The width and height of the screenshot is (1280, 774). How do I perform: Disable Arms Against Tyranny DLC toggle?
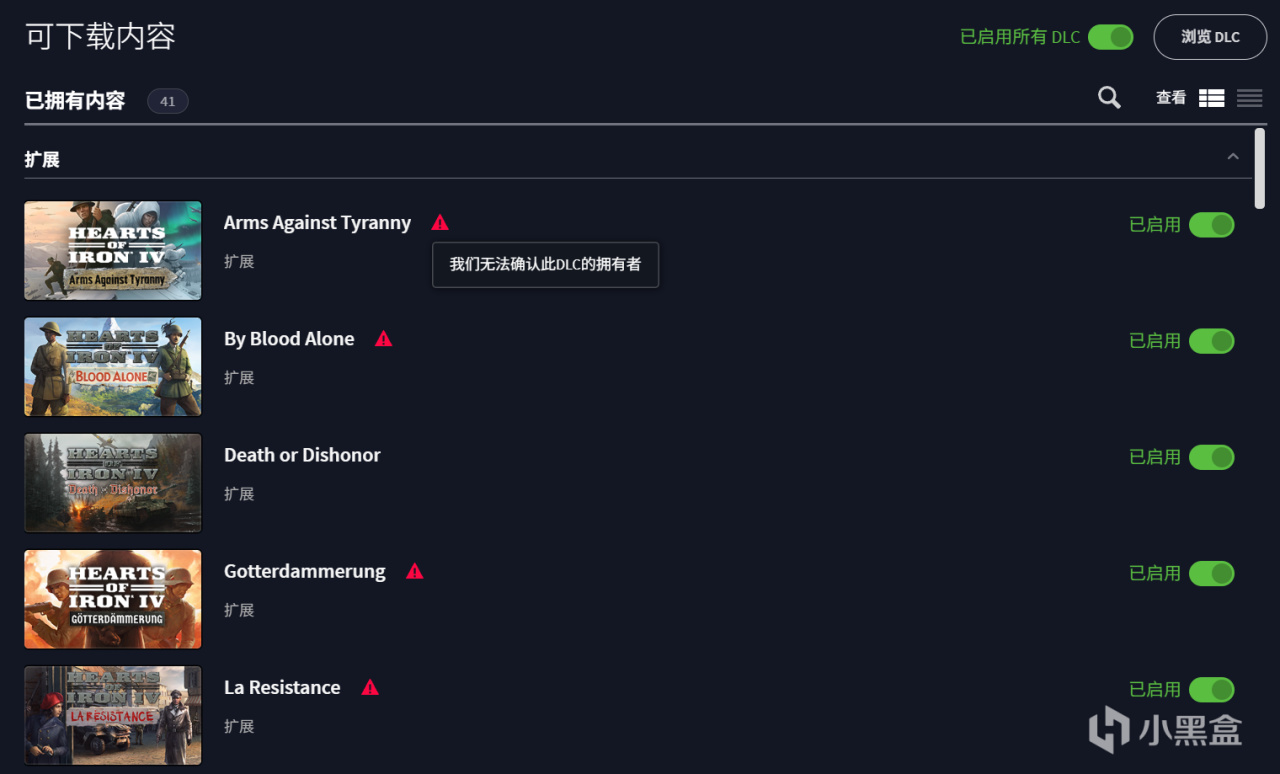click(x=1211, y=225)
